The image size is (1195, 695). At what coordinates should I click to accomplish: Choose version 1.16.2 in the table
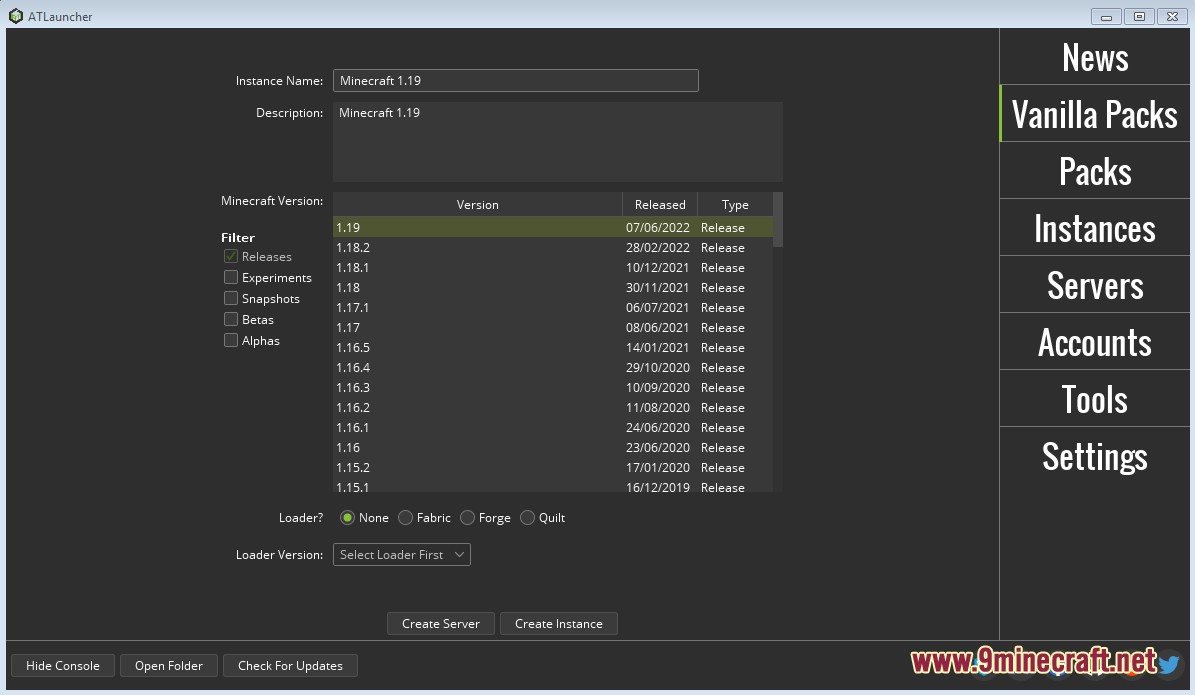(x=553, y=408)
